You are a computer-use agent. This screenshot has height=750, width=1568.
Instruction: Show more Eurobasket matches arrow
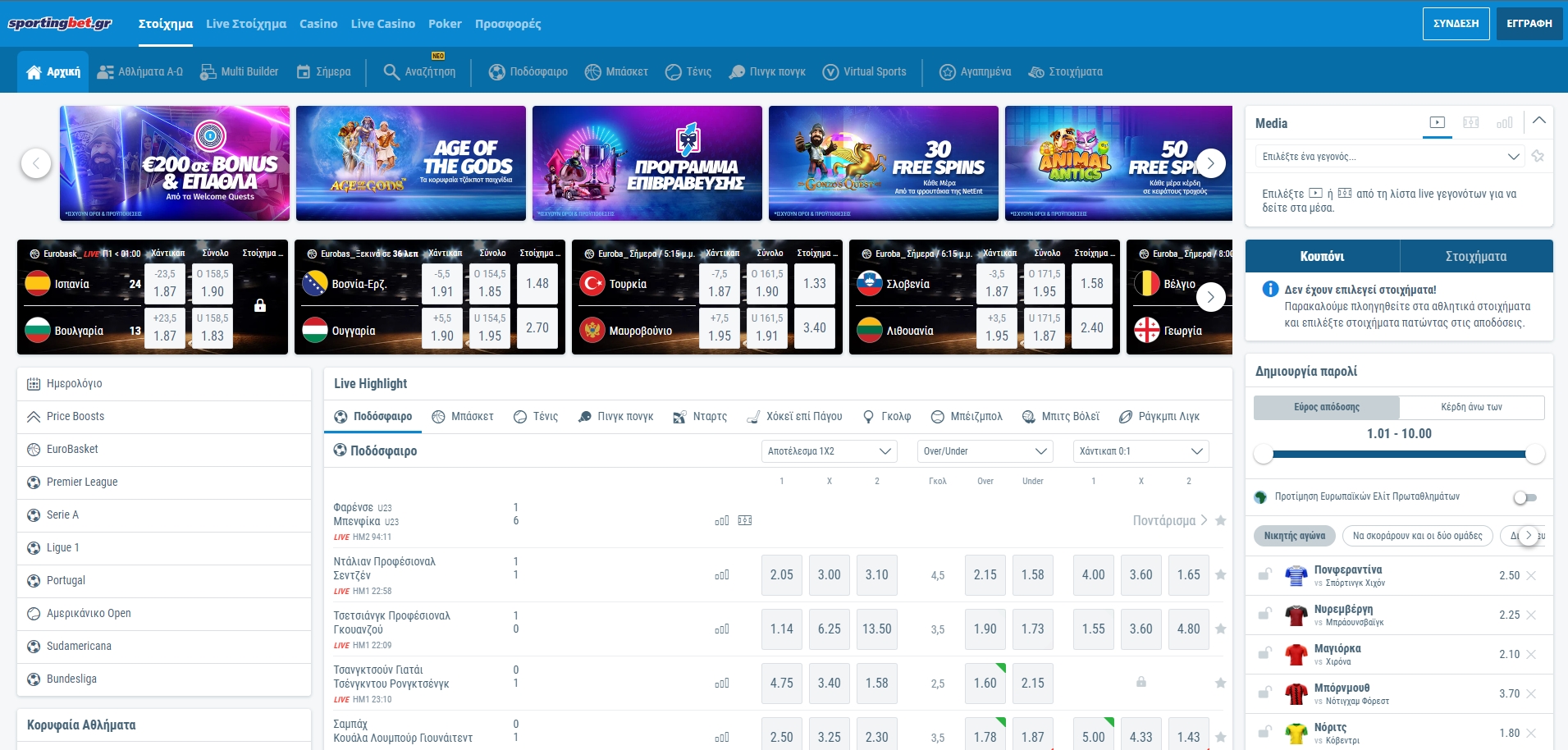pos(1211,297)
